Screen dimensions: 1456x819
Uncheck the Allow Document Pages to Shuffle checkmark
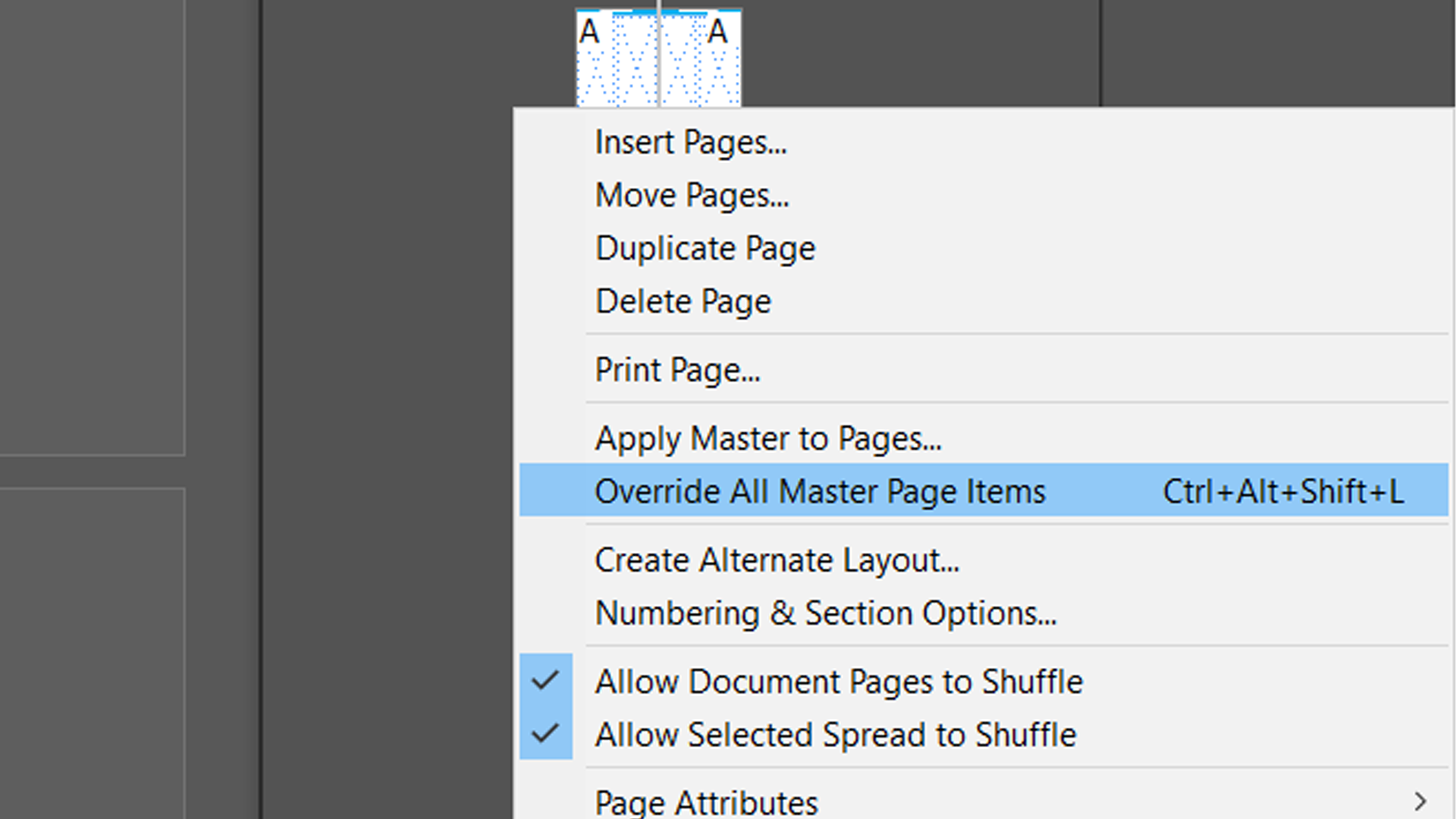pos(546,681)
